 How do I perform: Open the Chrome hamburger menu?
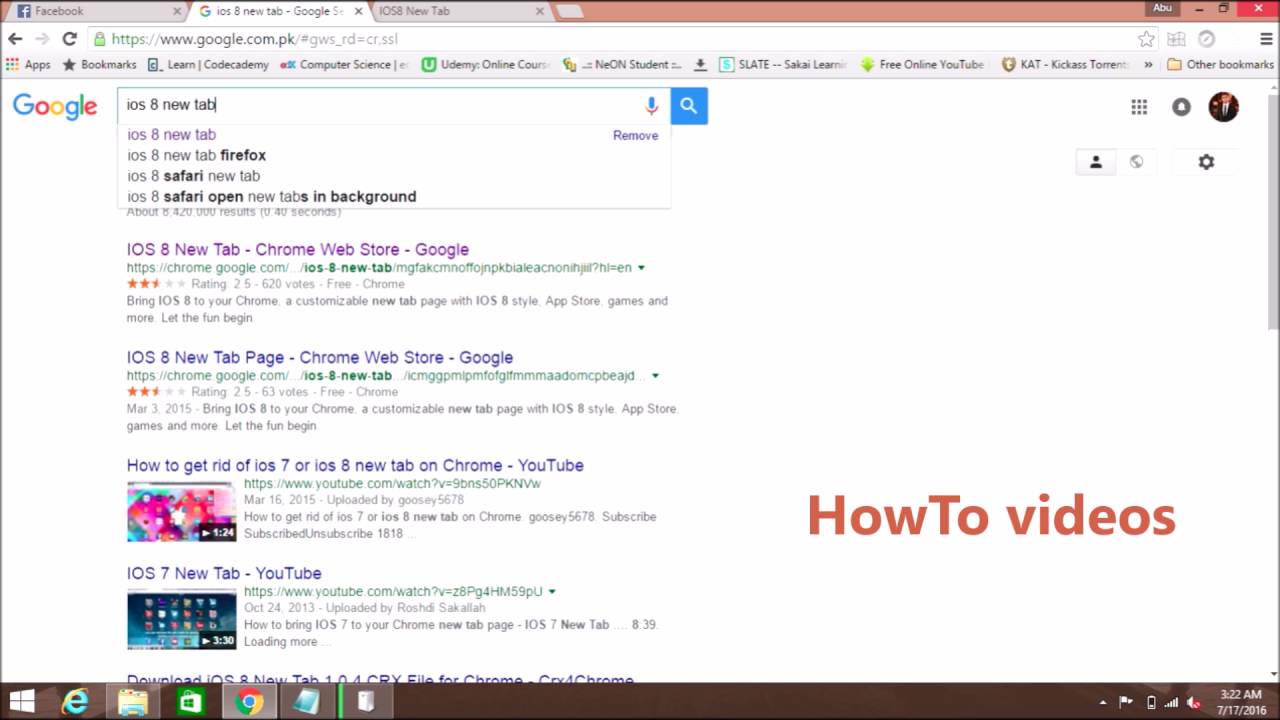(1265, 39)
